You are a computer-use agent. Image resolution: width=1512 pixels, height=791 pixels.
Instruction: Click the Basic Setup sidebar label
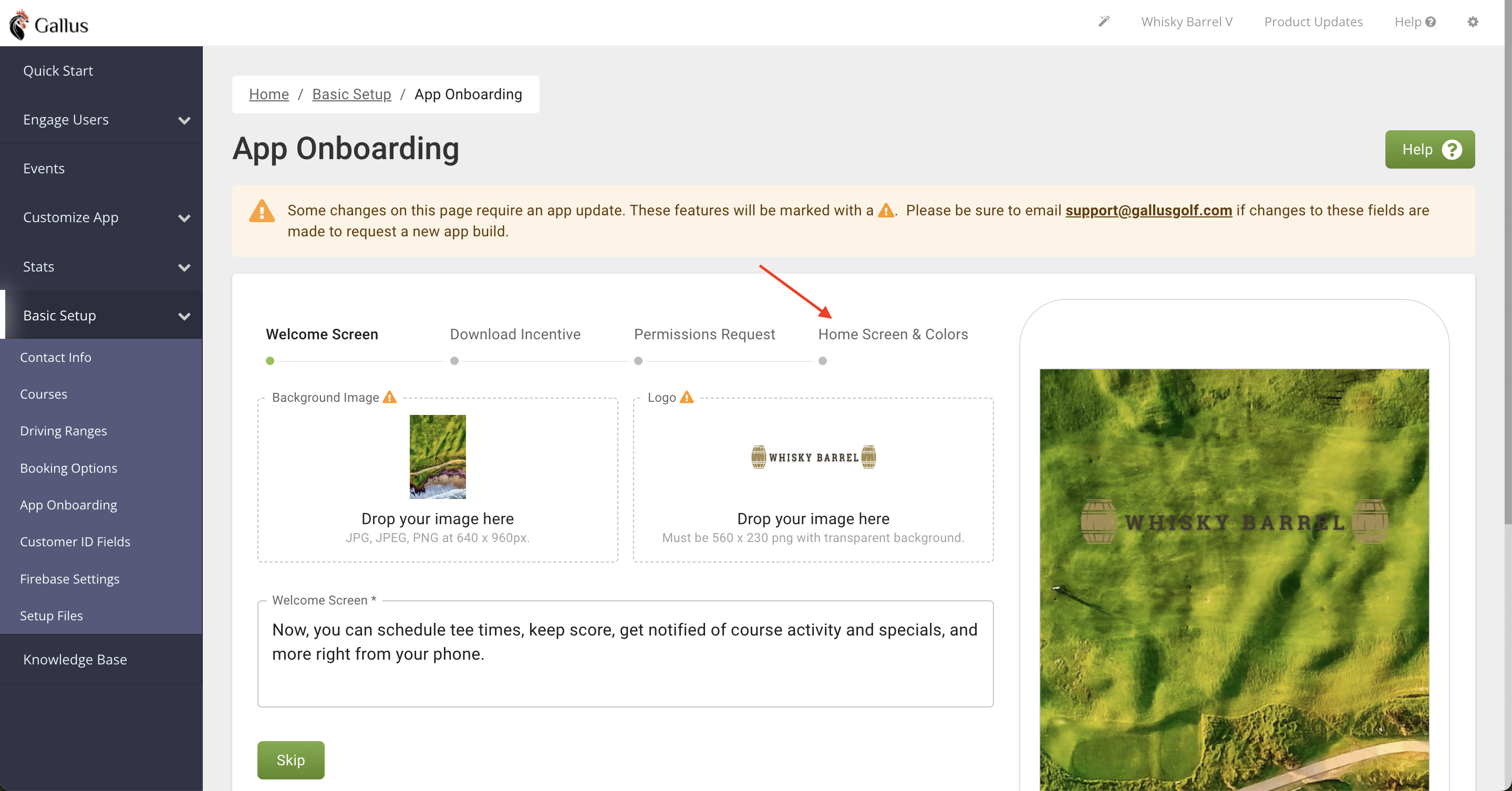(59, 316)
